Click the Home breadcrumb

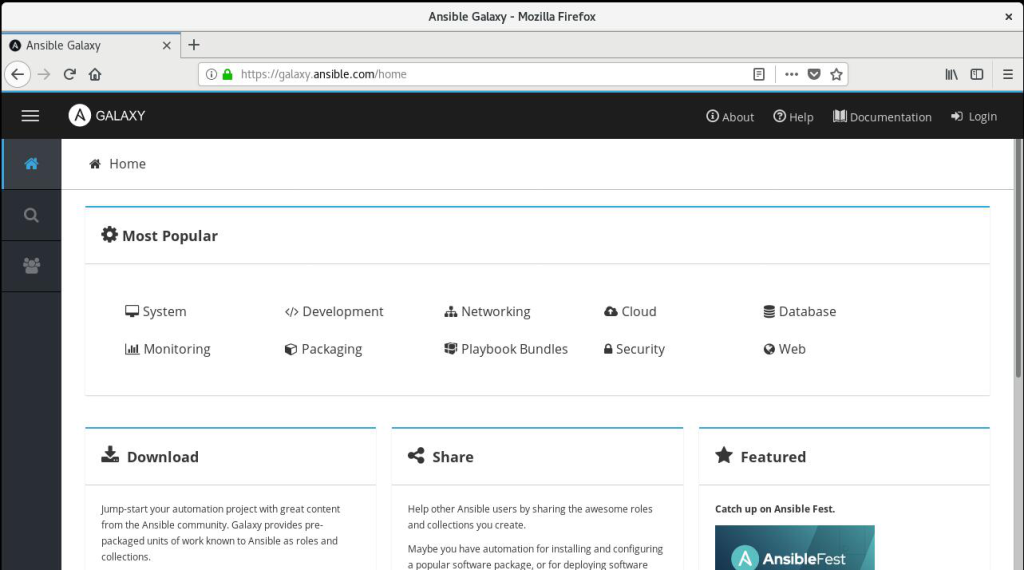[x=118, y=164]
